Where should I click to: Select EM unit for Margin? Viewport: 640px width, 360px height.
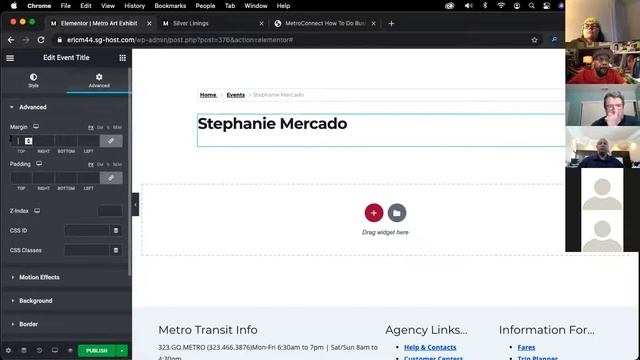100,127
